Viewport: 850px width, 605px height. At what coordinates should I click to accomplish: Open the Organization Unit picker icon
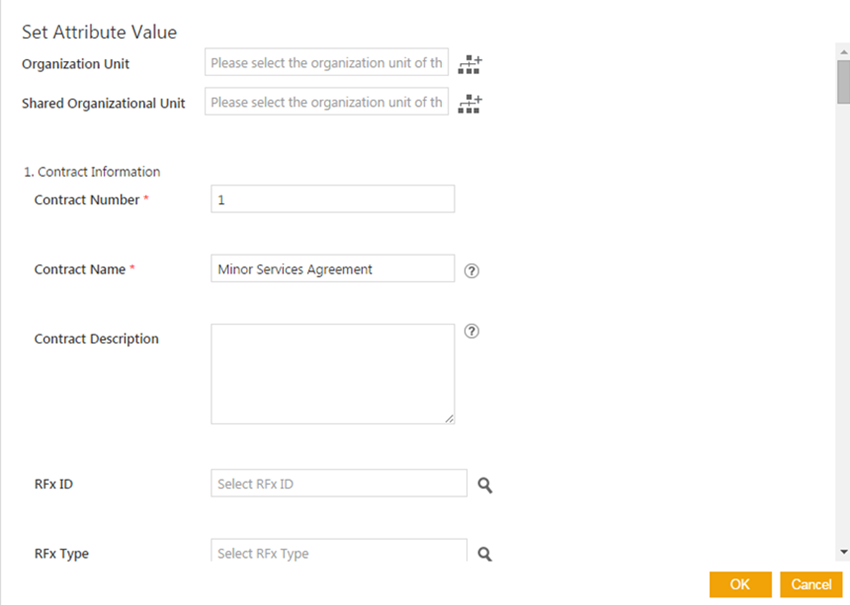pos(469,65)
